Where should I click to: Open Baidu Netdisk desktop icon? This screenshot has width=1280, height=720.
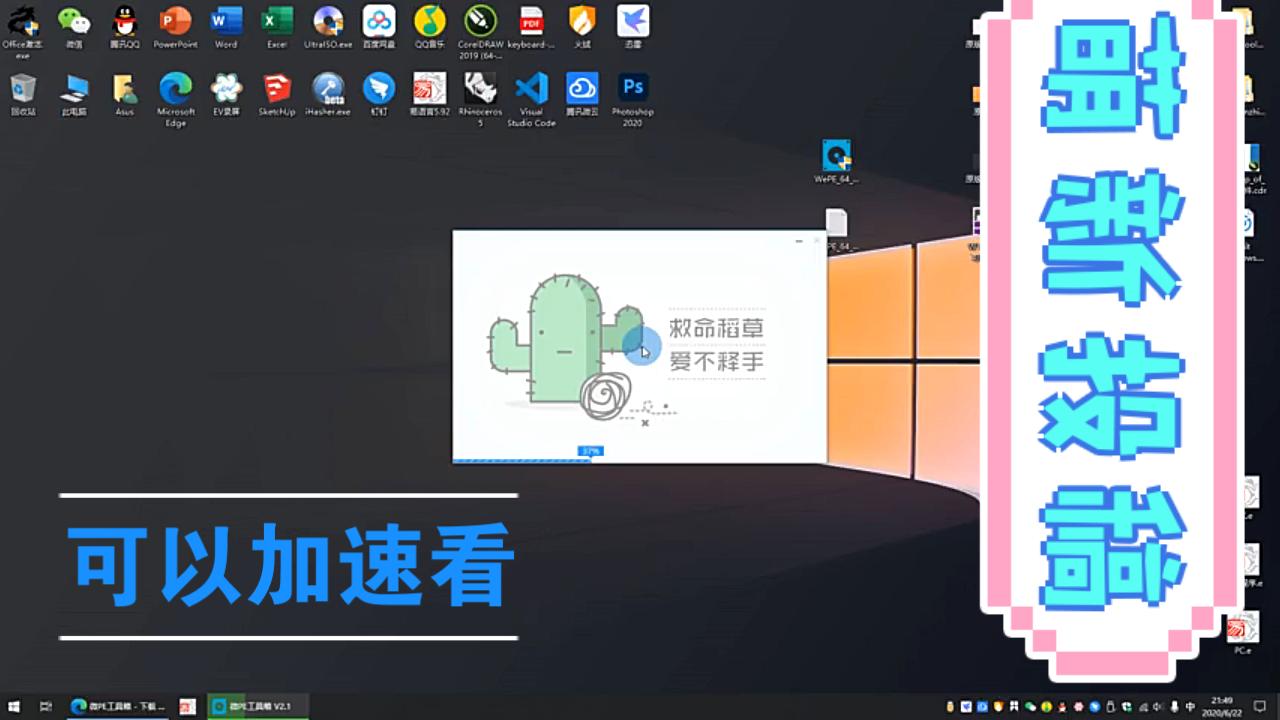tap(378, 27)
